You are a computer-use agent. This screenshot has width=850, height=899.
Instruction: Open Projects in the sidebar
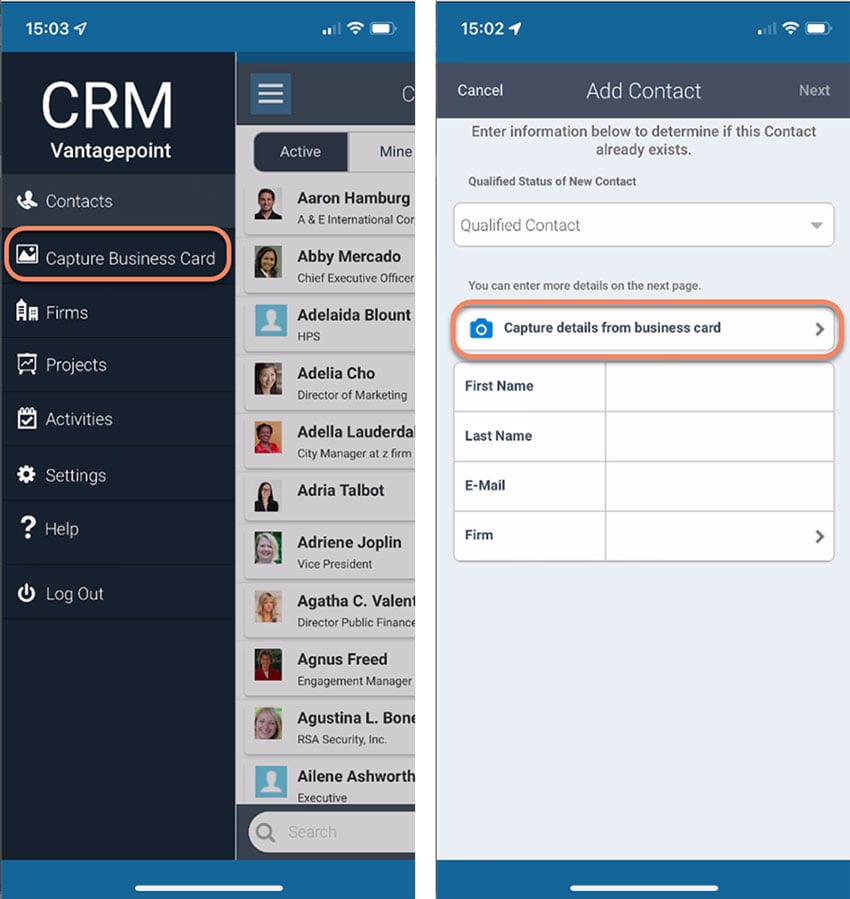tap(118, 365)
